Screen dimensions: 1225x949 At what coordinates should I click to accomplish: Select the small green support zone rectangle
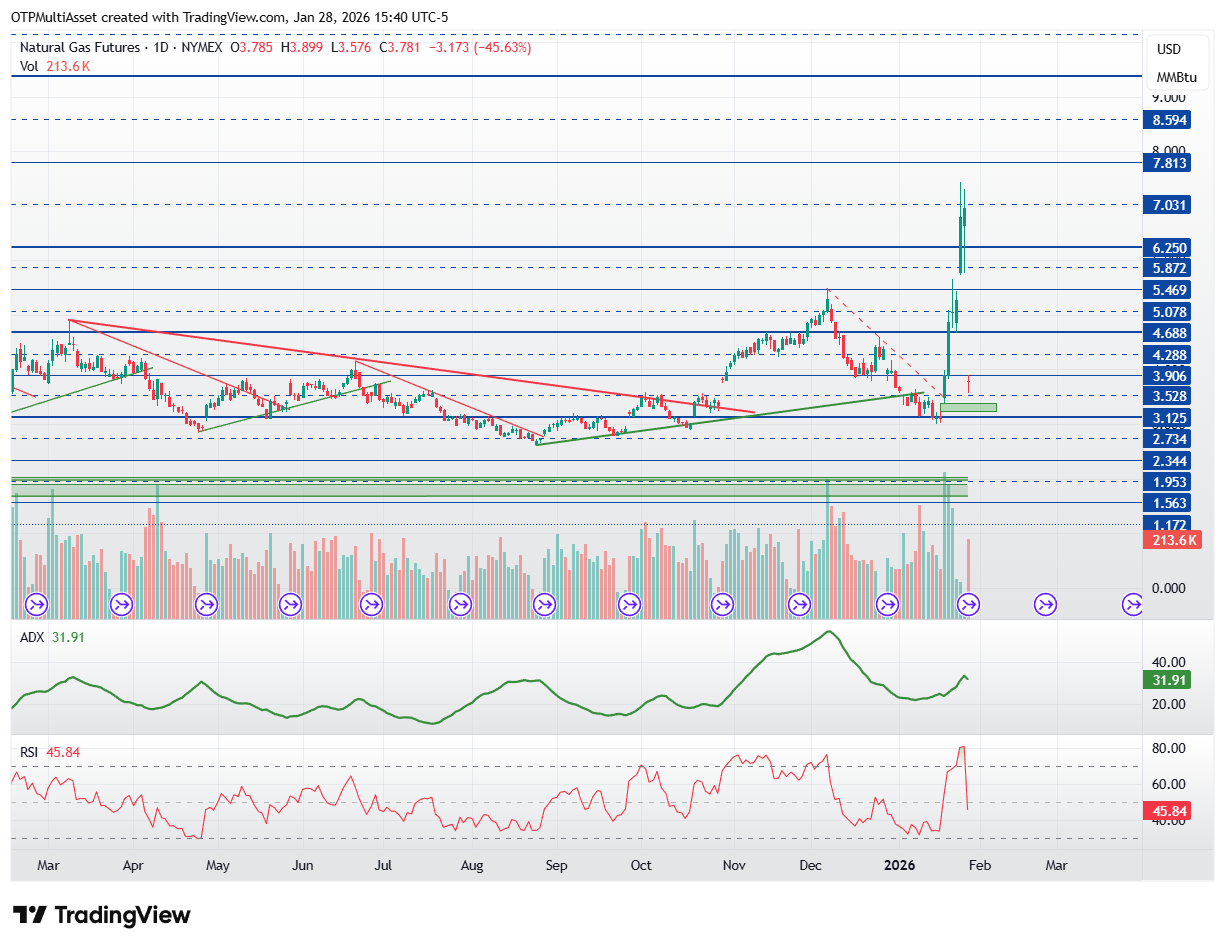tap(968, 407)
